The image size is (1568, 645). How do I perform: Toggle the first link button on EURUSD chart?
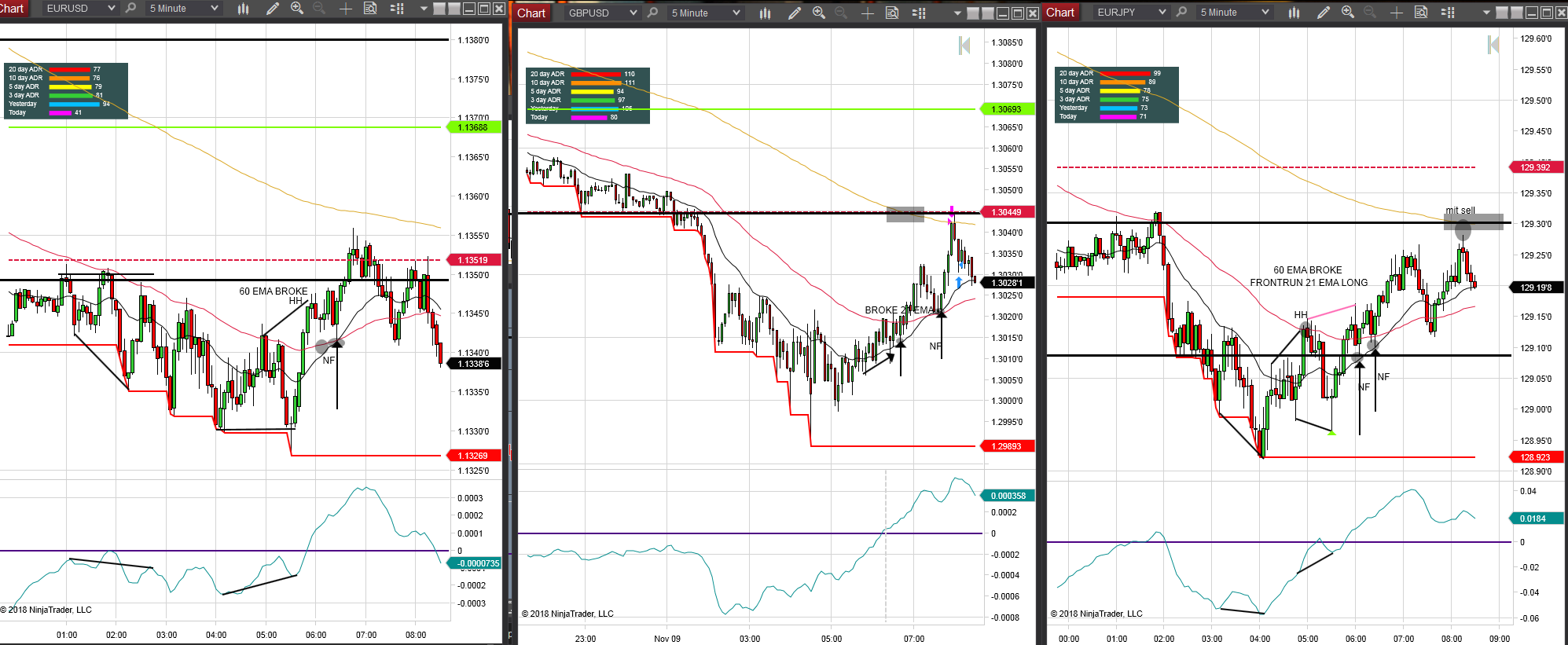439,9
